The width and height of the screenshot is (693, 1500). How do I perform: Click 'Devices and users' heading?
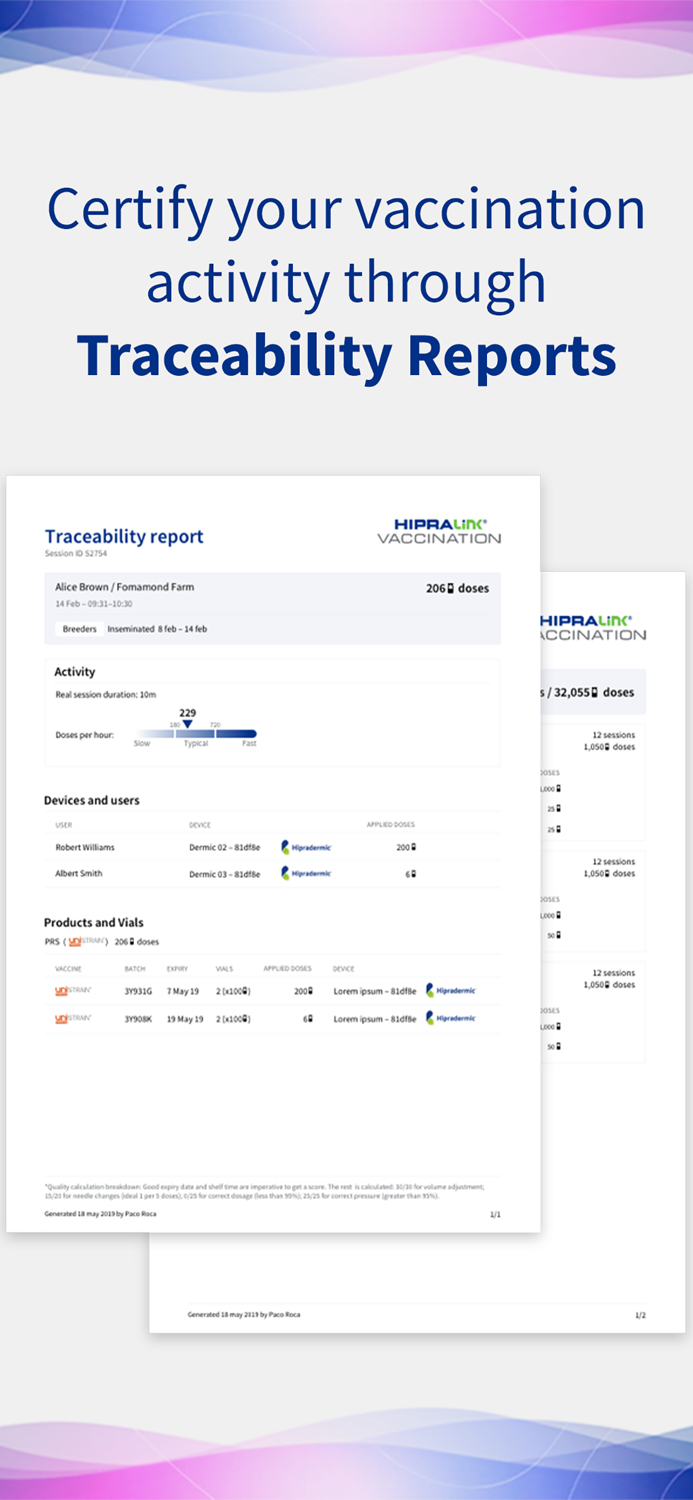[x=92, y=800]
